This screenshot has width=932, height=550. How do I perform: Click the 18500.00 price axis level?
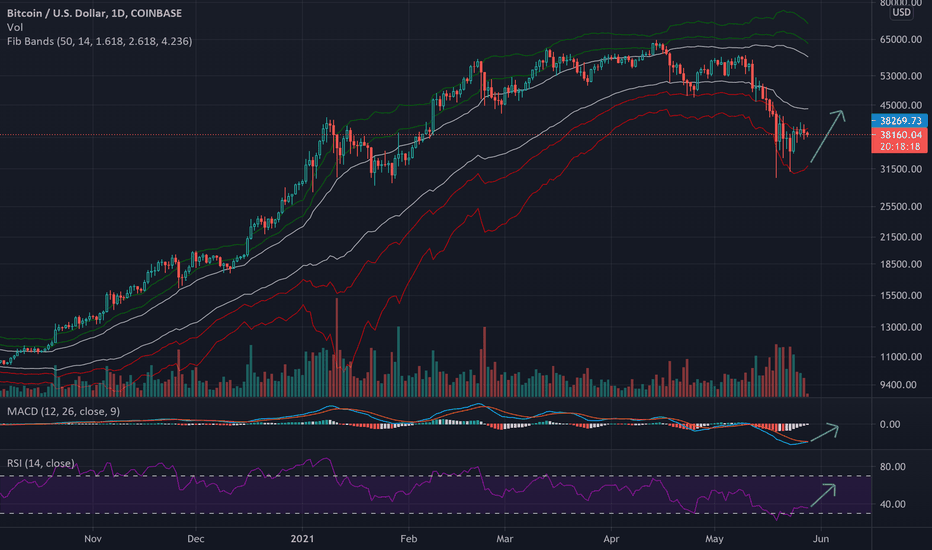click(901, 265)
